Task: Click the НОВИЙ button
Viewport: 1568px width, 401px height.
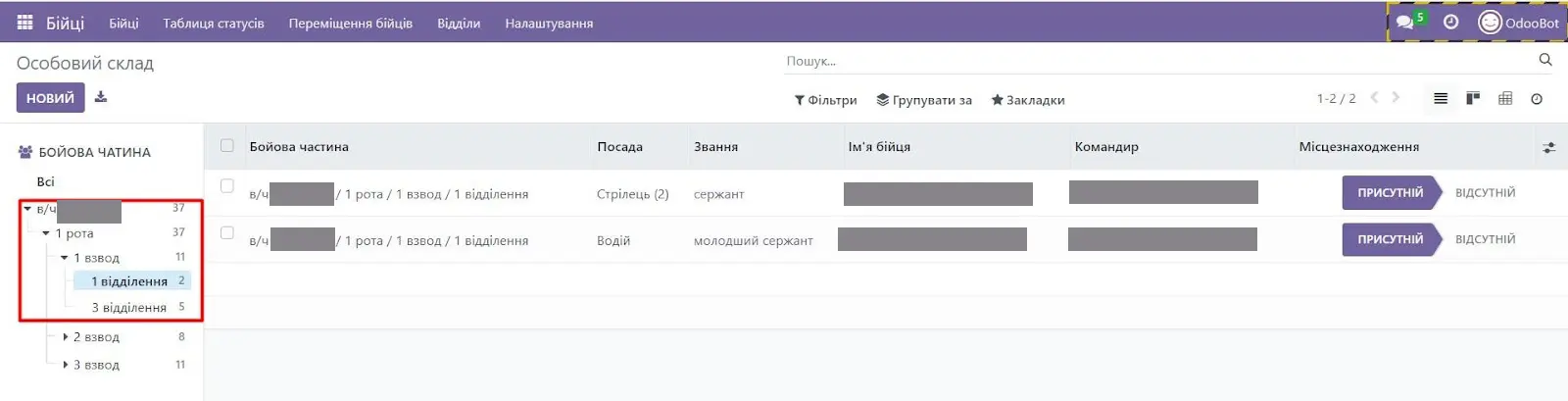Action: pos(50,98)
